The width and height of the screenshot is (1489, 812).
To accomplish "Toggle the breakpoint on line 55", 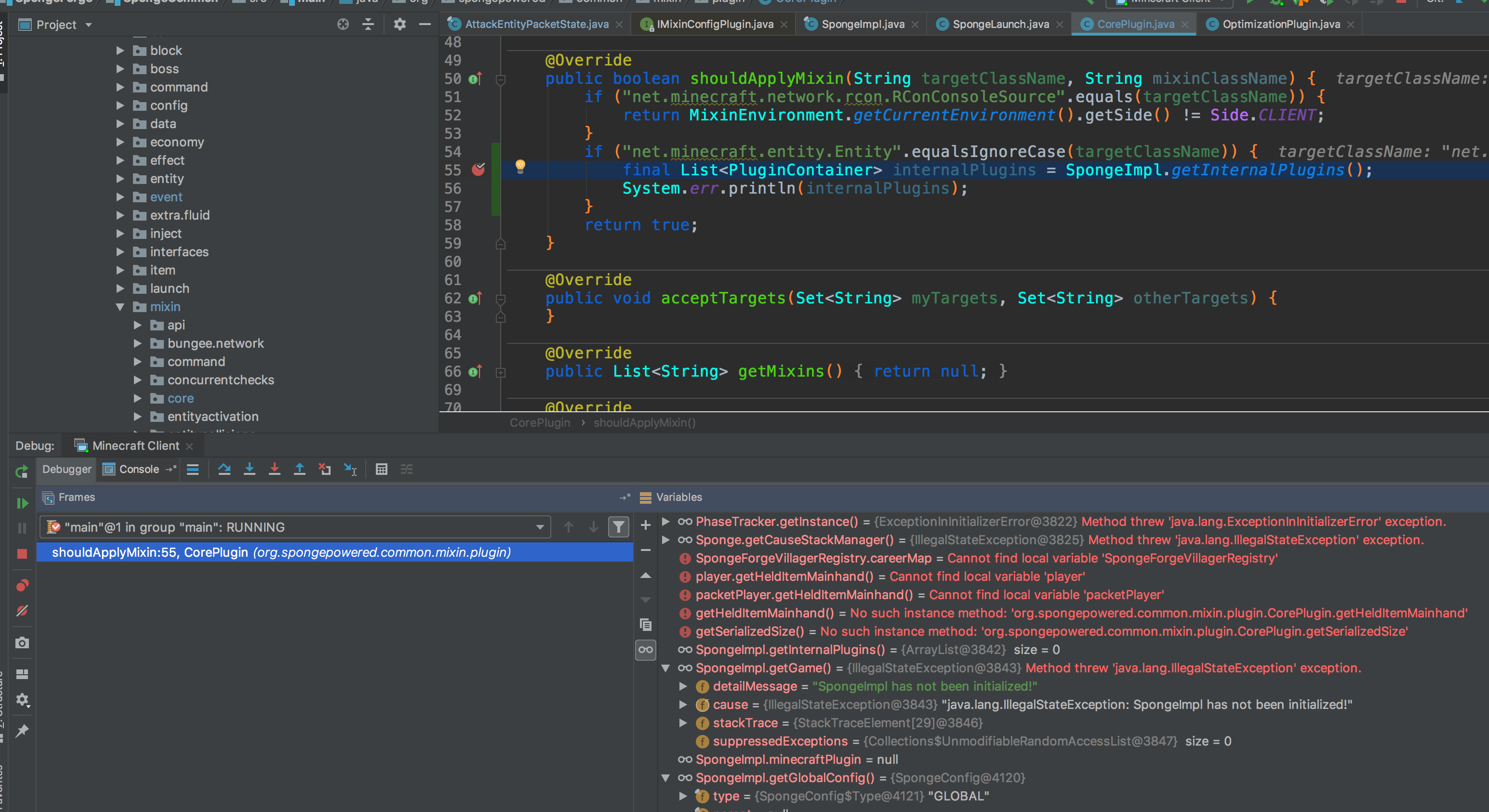I will (478, 170).
